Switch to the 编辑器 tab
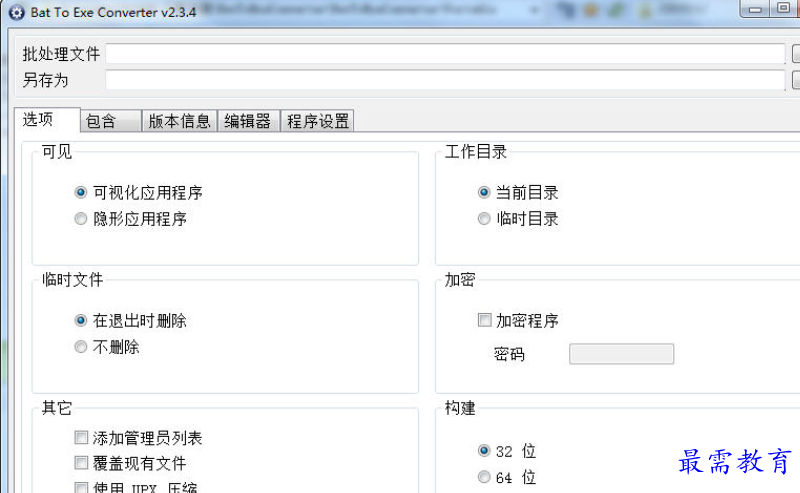 tap(248, 121)
